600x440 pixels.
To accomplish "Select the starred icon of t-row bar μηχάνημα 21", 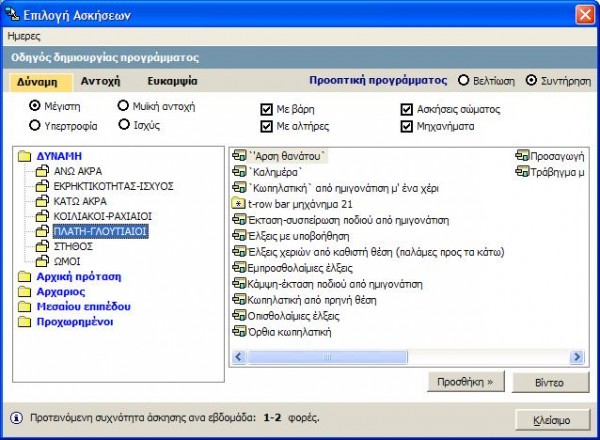I will point(238,204).
